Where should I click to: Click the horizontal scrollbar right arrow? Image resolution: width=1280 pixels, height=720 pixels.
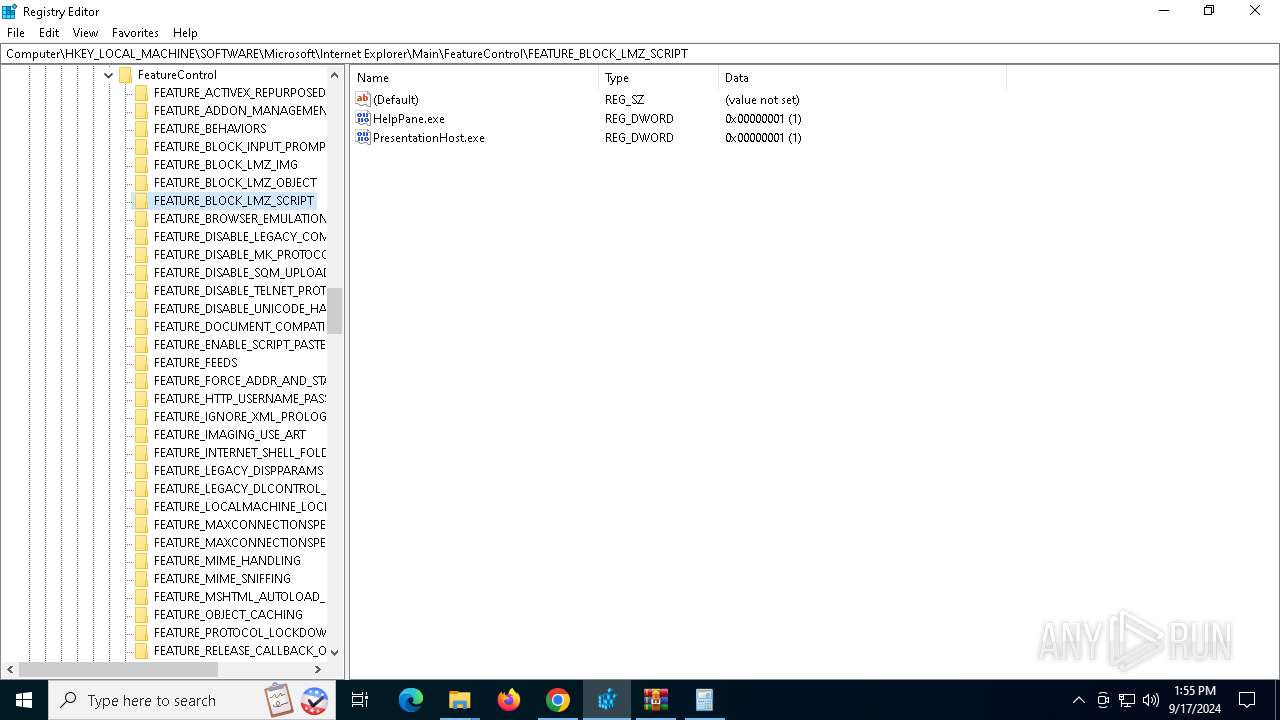click(318, 669)
